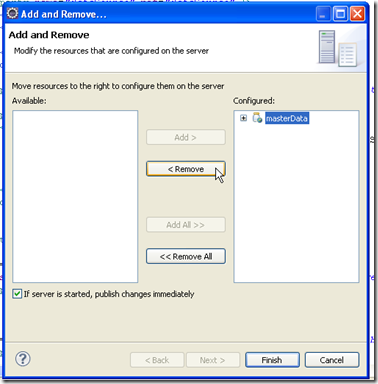
Task: Expand the masterData tree node
Action: [x=243, y=118]
